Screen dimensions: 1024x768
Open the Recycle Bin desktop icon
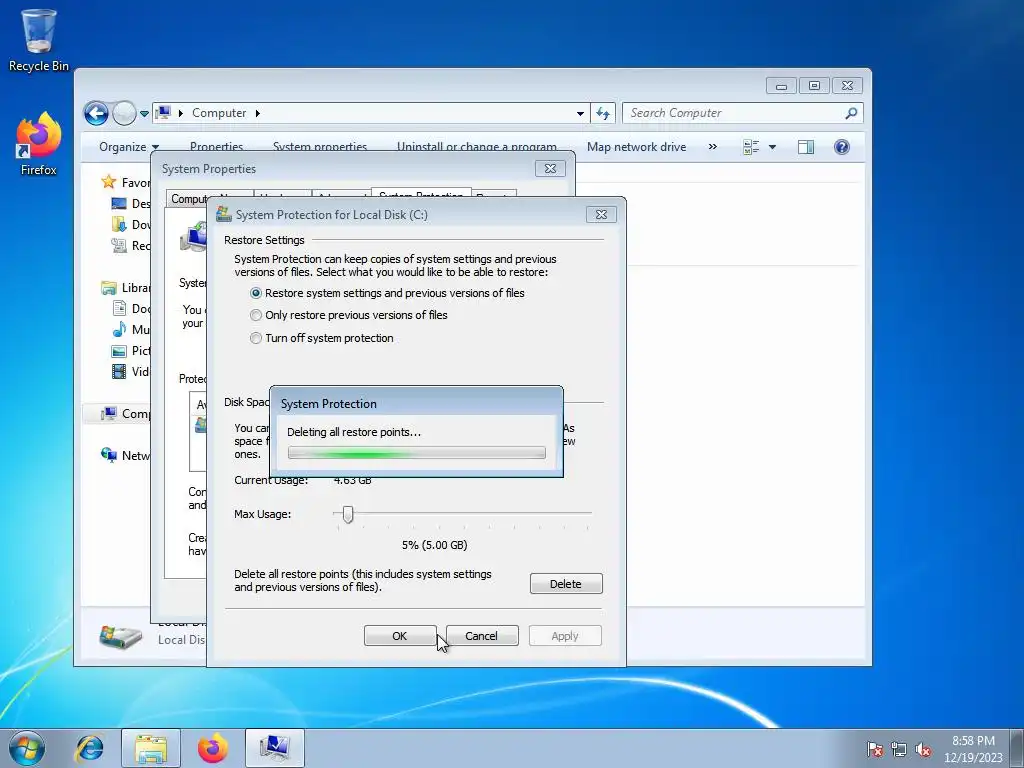tap(39, 39)
